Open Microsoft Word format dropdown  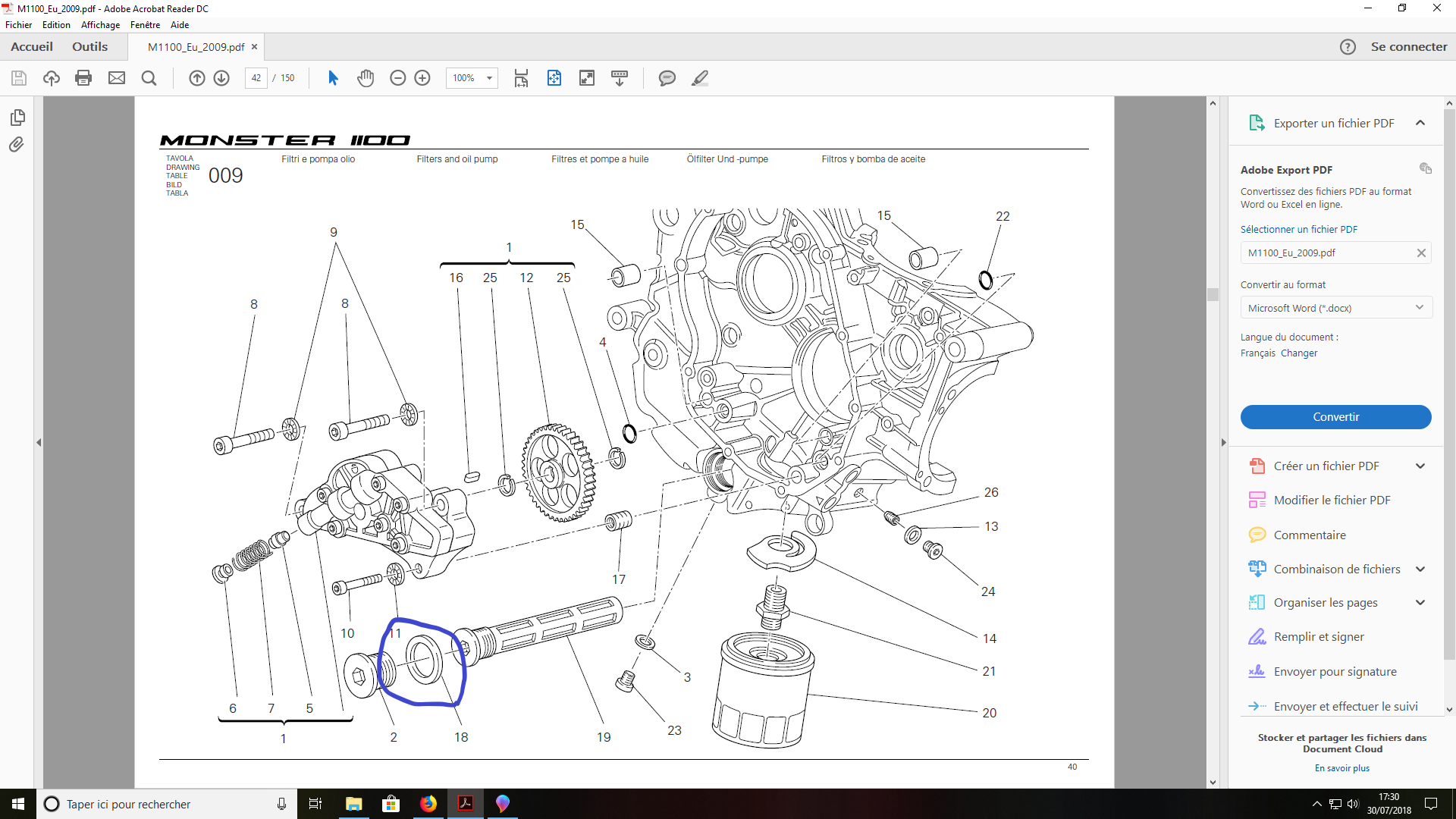[1335, 308]
